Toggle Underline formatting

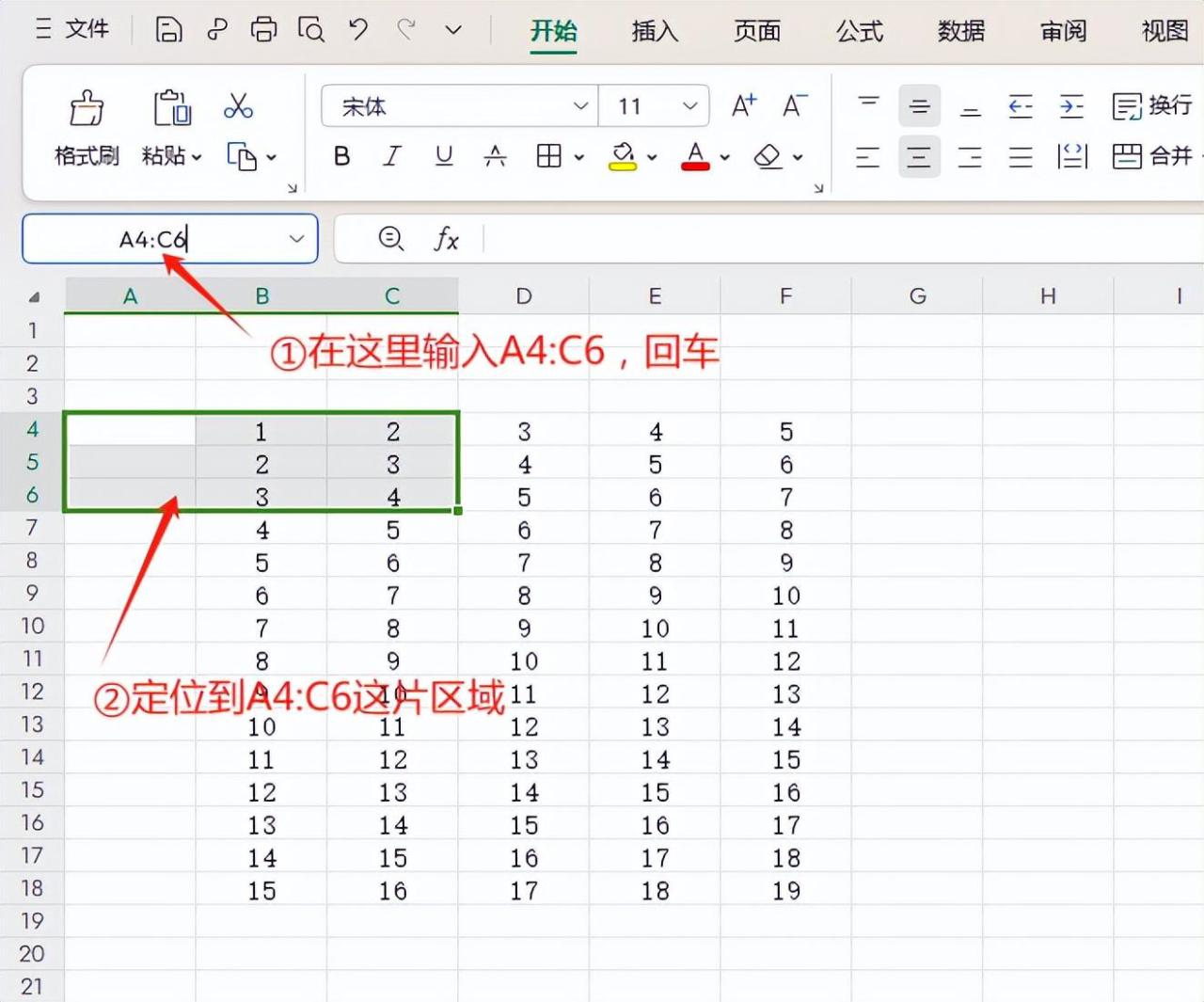pos(444,156)
